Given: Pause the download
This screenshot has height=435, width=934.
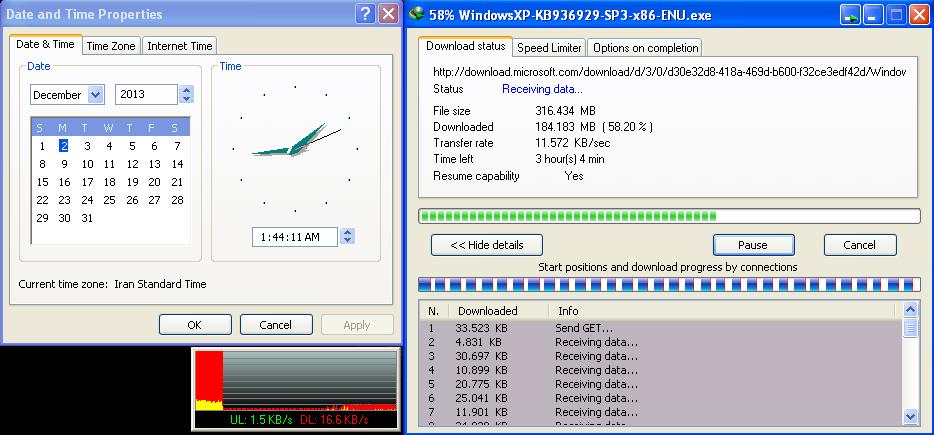Looking at the screenshot, I should tap(754, 245).
